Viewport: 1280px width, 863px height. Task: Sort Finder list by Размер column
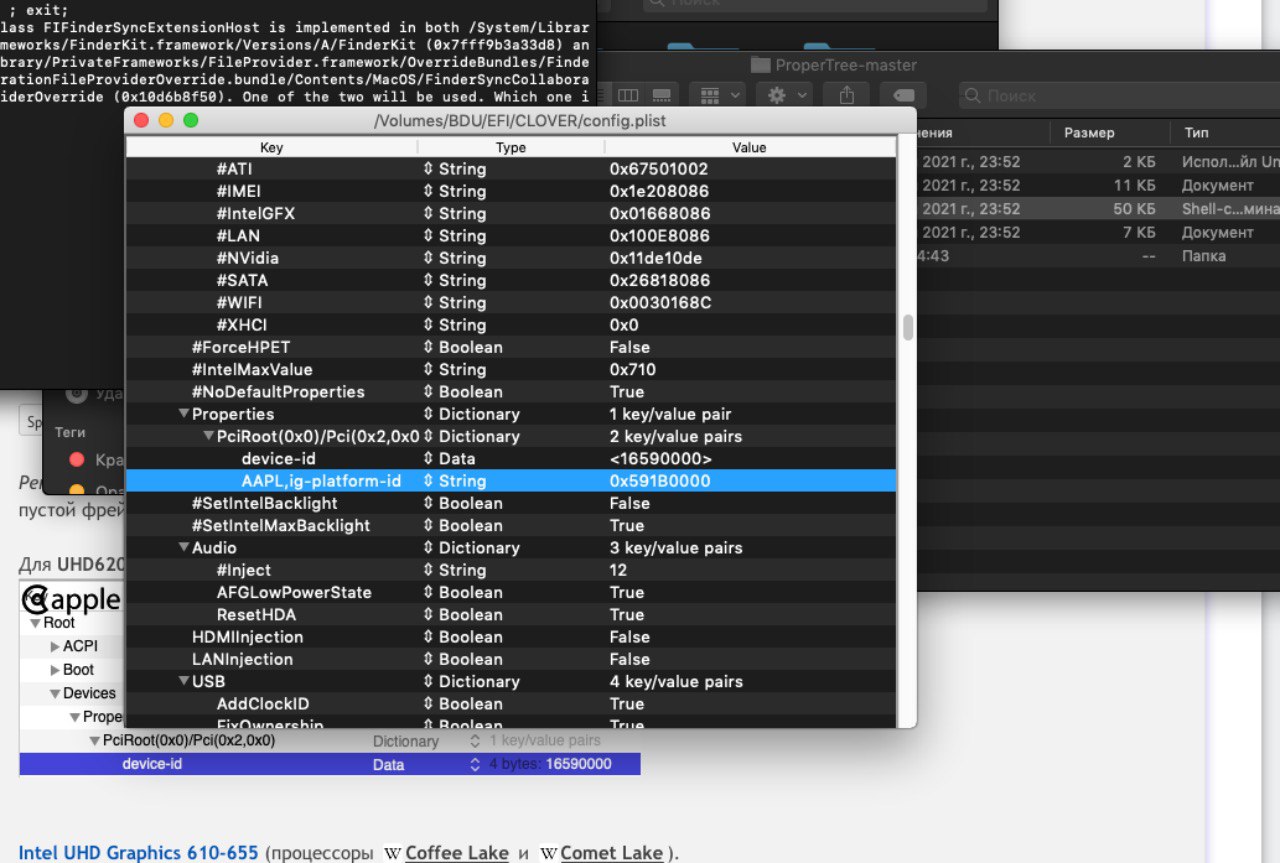(1089, 132)
